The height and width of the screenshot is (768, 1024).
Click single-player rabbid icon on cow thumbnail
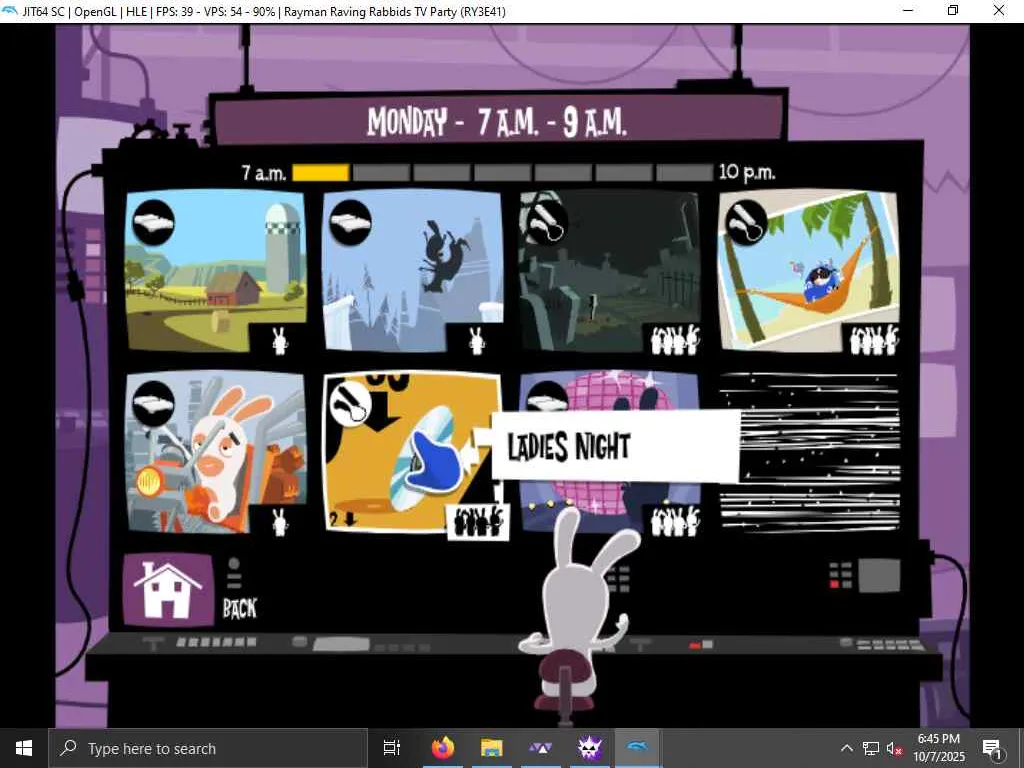477,341
